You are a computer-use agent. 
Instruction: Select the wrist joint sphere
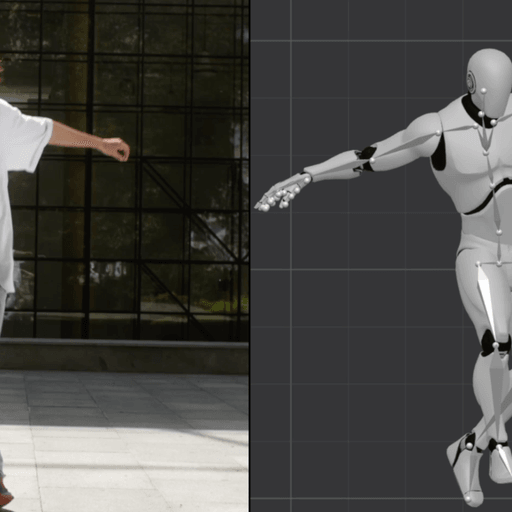tap(307, 180)
